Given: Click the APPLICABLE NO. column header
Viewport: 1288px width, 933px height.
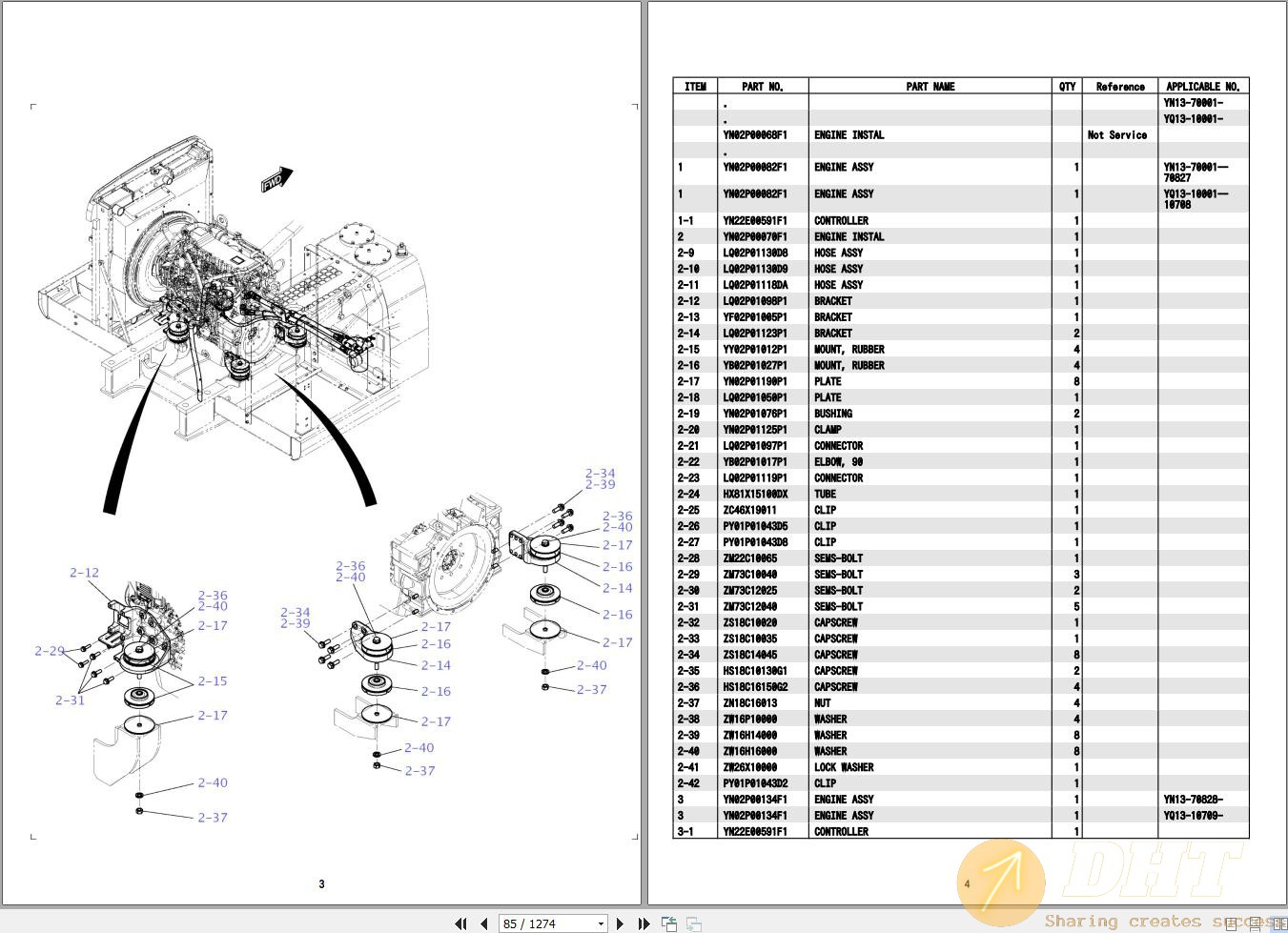Looking at the screenshot, I should click(1203, 87).
